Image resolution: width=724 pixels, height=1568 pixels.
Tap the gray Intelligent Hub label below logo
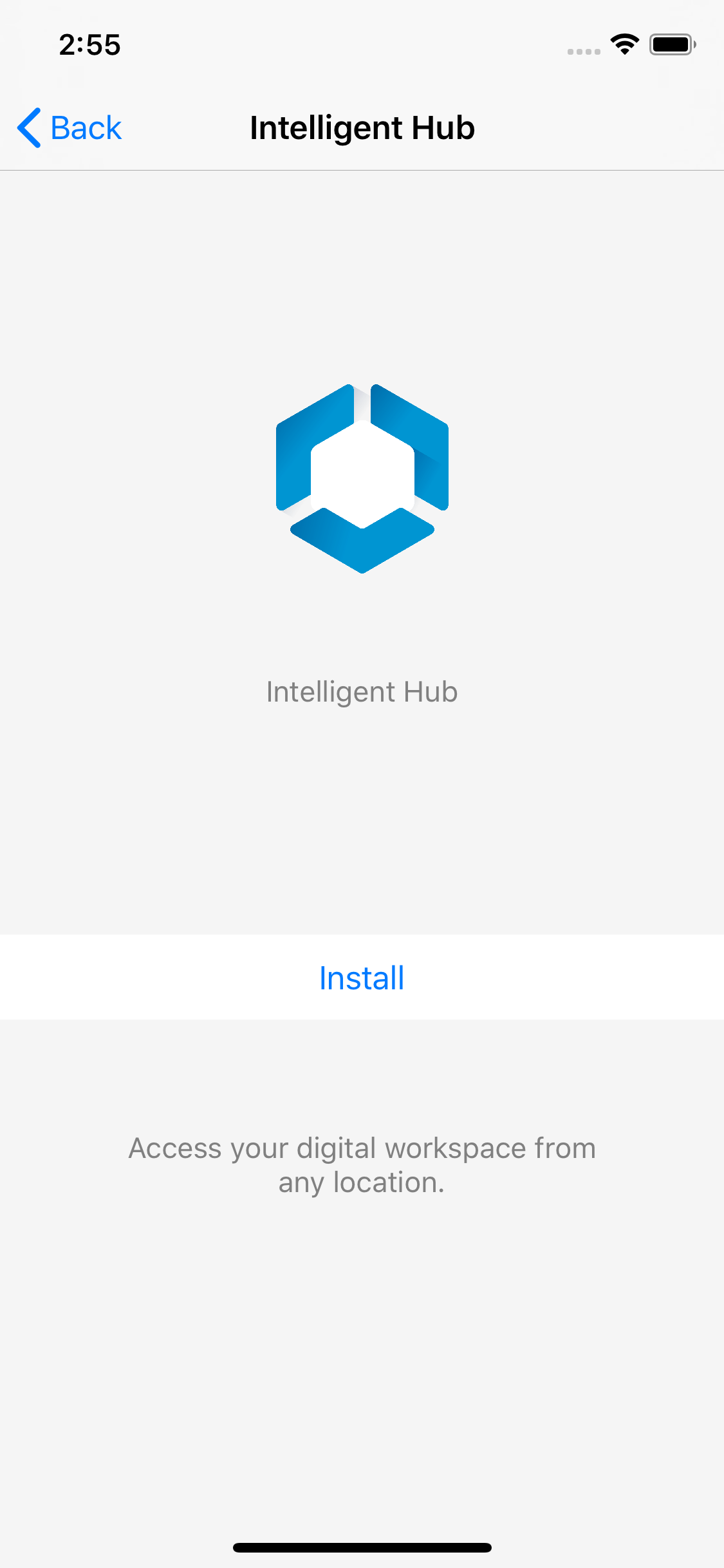362,692
